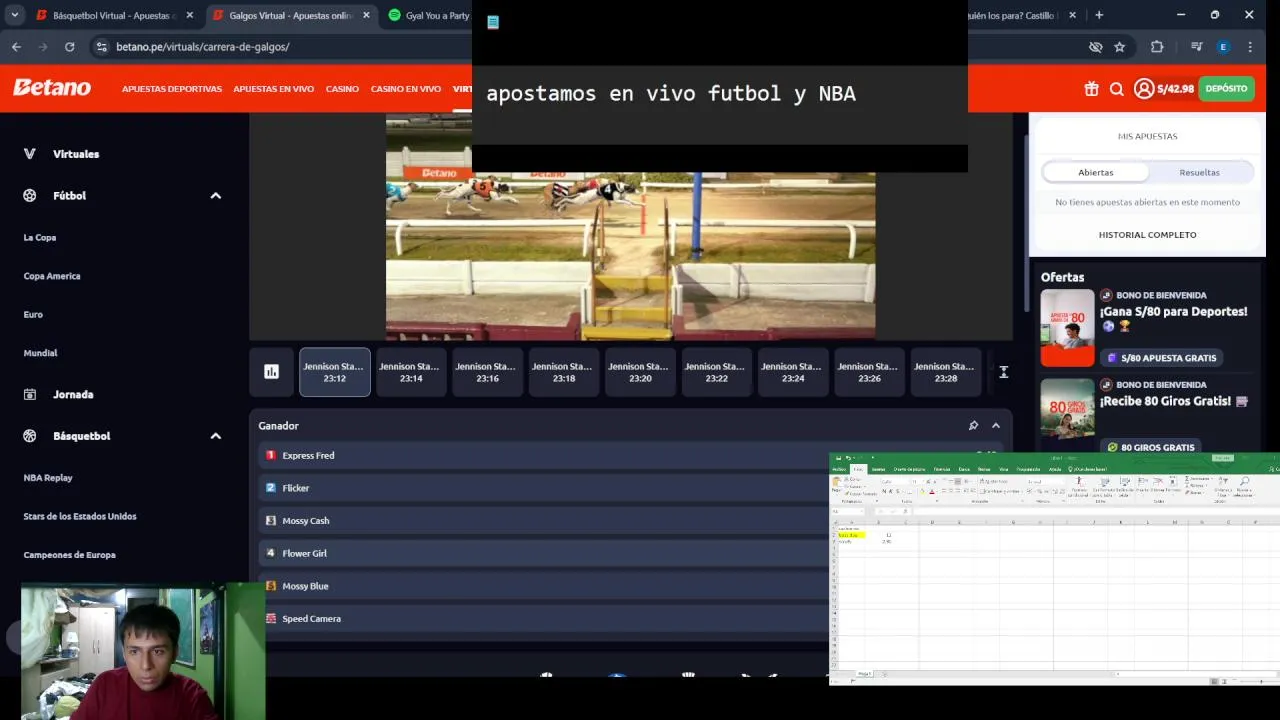Viewport: 1280px width, 720px height.
Task: Open Apuestas Deportivas menu
Action: click(x=172, y=89)
